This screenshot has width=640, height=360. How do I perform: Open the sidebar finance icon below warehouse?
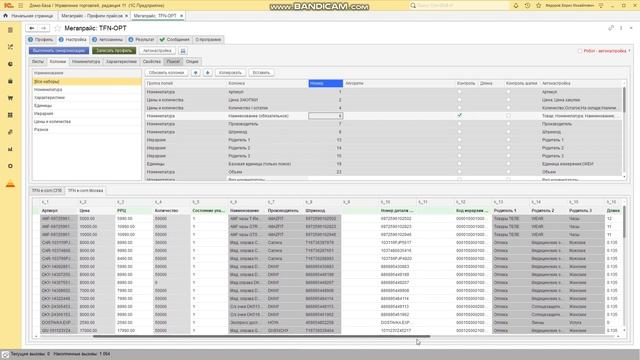pos(11,132)
